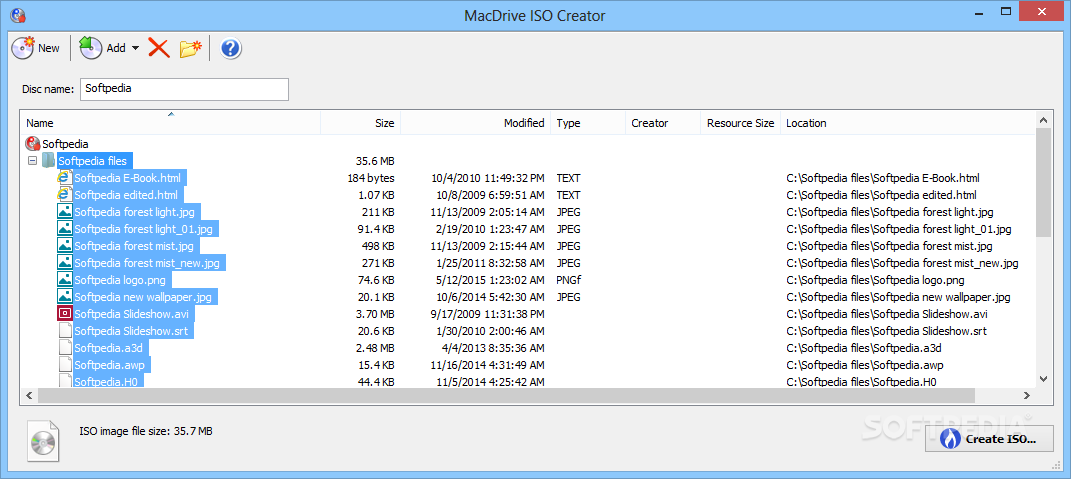Click file icon of Softpedia.a3d
1071x479 pixels.
coord(65,348)
